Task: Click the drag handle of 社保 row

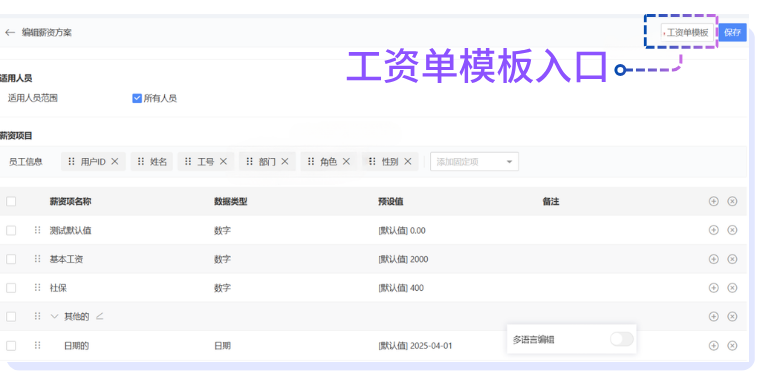Action: [x=38, y=288]
